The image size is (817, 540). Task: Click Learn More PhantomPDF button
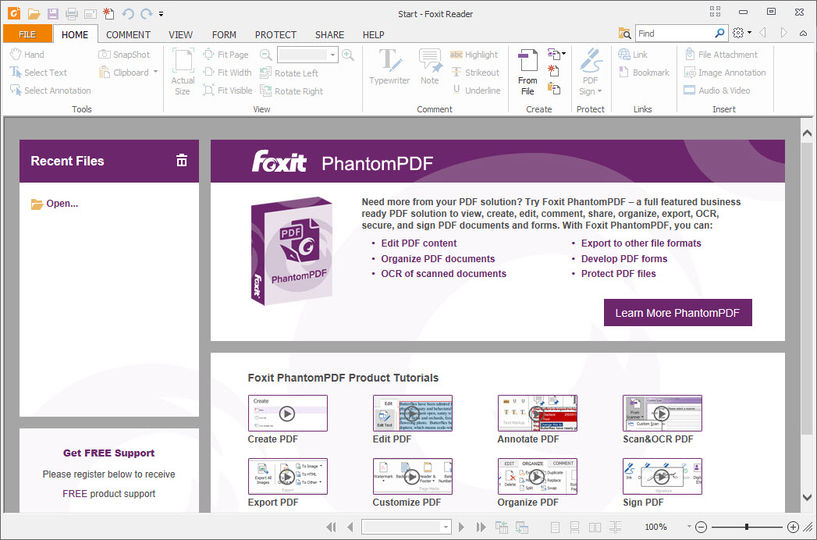coord(677,313)
